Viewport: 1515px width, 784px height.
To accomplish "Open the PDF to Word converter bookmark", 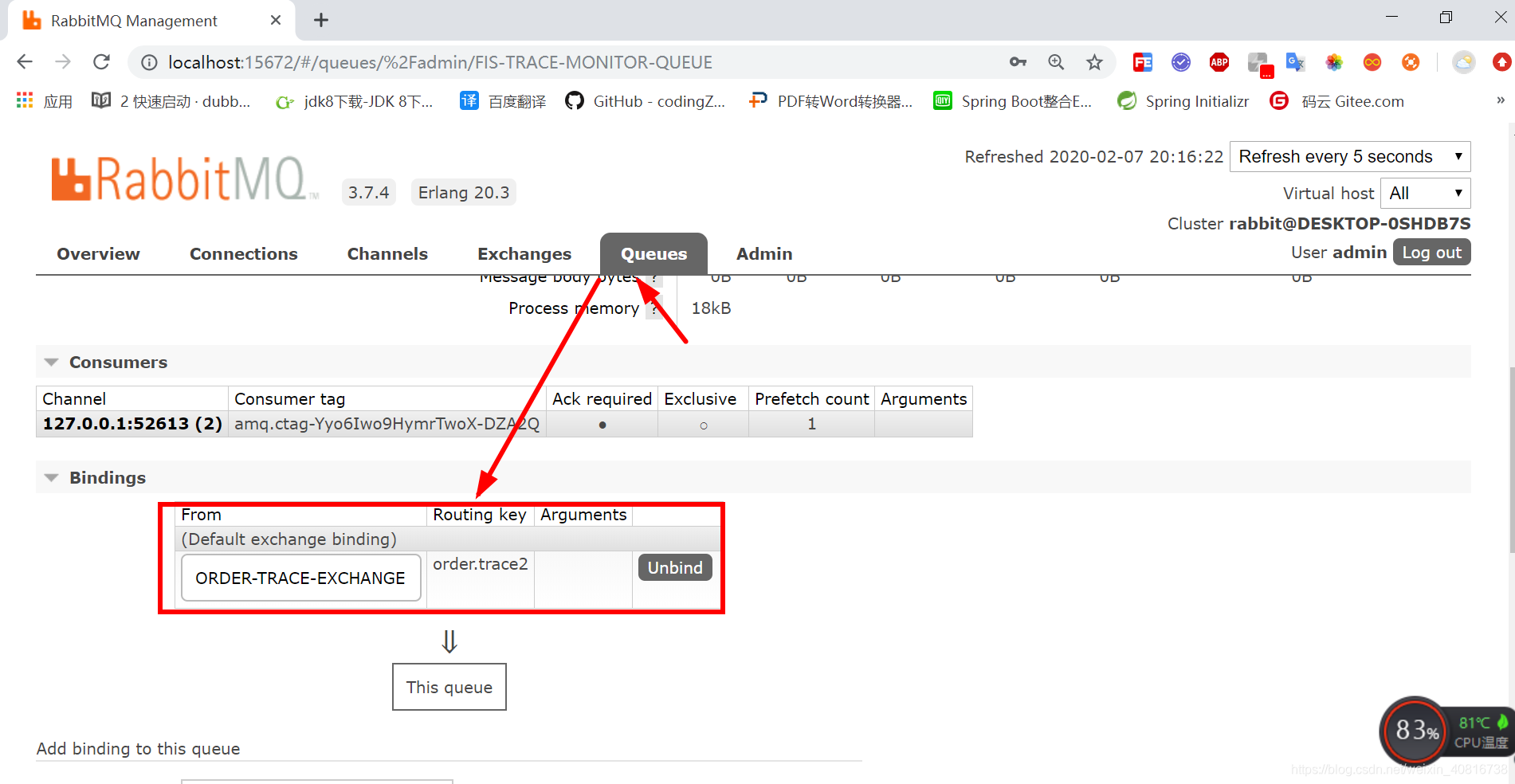I will tap(830, 101).
